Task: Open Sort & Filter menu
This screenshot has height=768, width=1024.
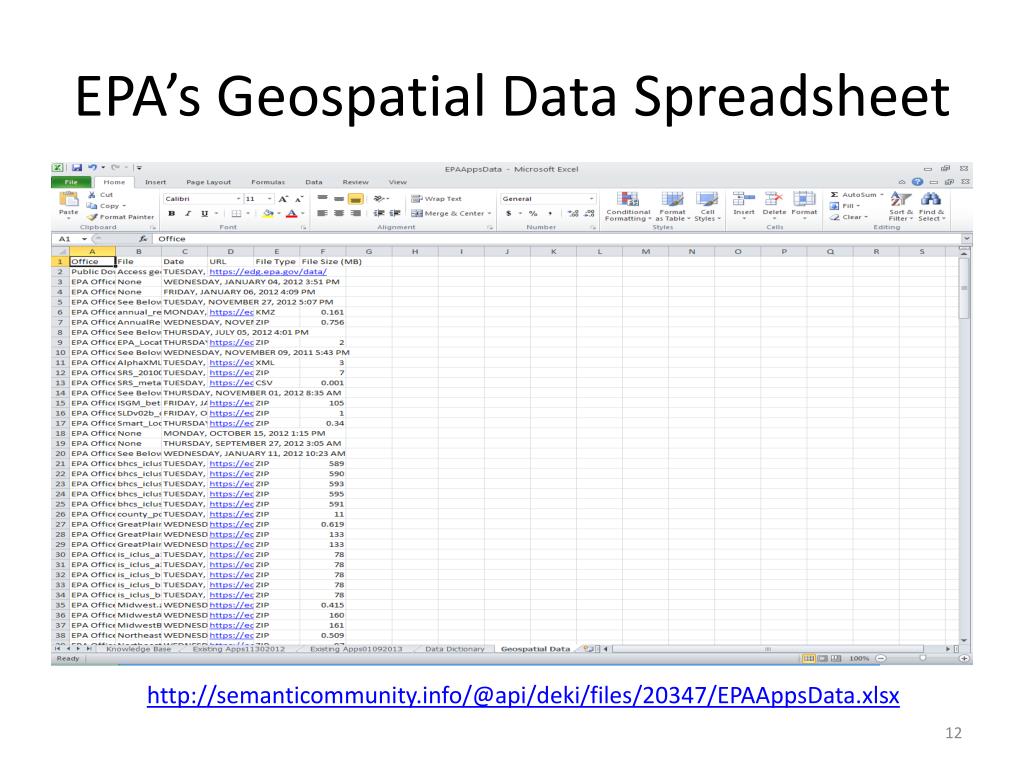Action: click(901, 206)
